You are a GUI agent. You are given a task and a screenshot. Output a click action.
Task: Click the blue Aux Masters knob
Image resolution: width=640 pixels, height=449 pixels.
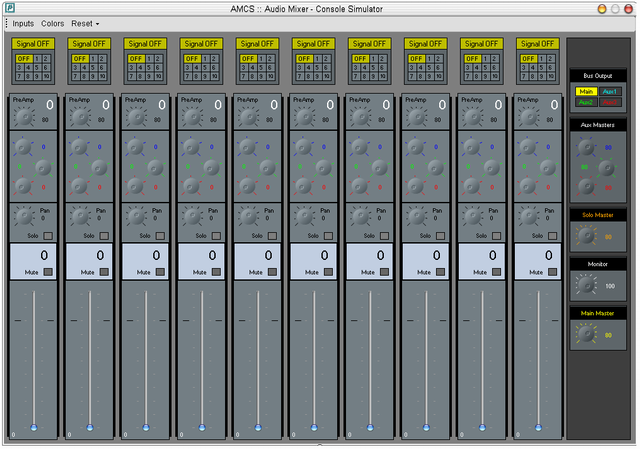[x=586, y=147]
